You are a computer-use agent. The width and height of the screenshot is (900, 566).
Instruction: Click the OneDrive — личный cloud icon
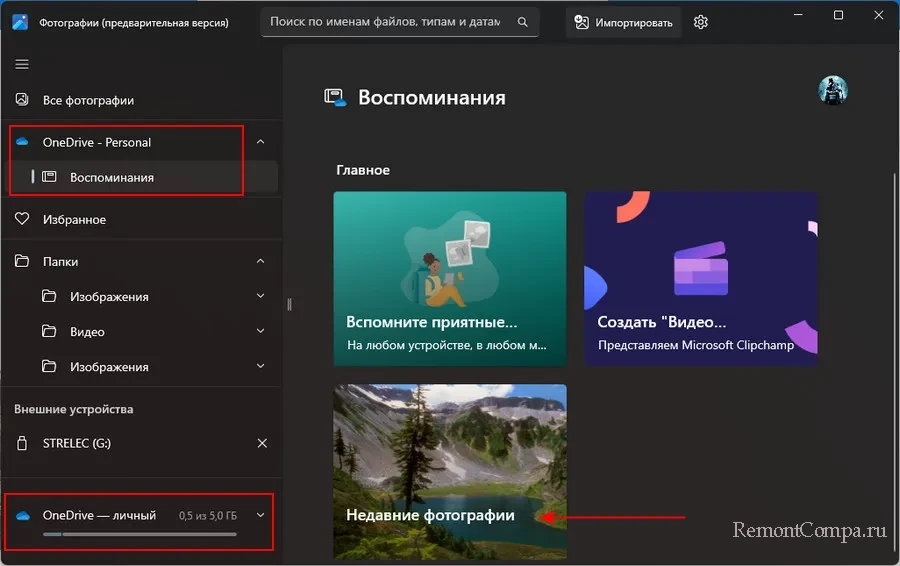[23, 515]
